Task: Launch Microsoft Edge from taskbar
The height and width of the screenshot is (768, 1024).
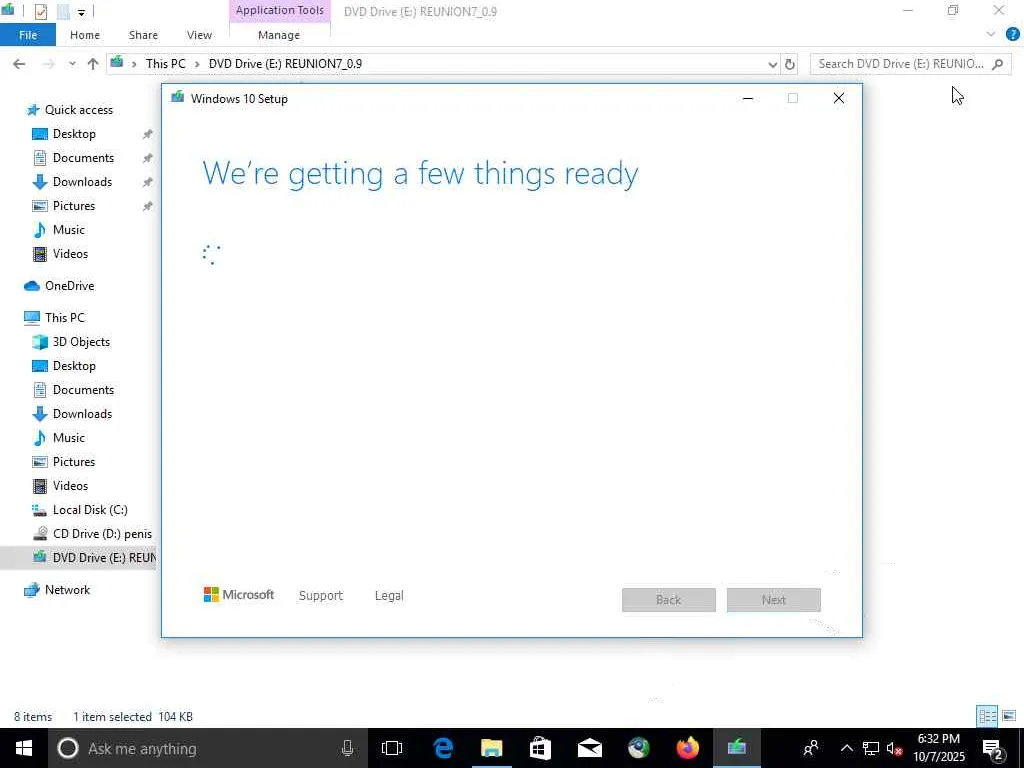Action: point(443,748)
